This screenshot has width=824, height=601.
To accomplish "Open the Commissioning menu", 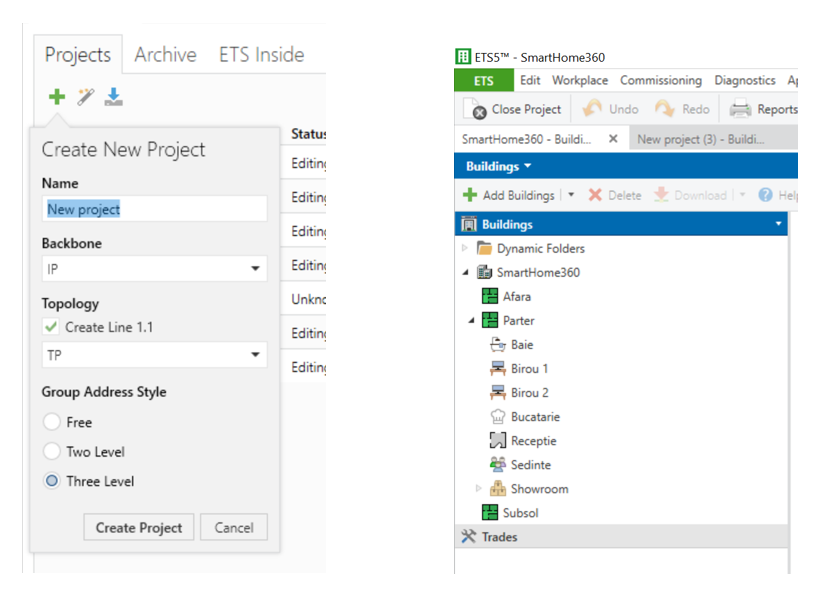I will [x=660, y=80].
